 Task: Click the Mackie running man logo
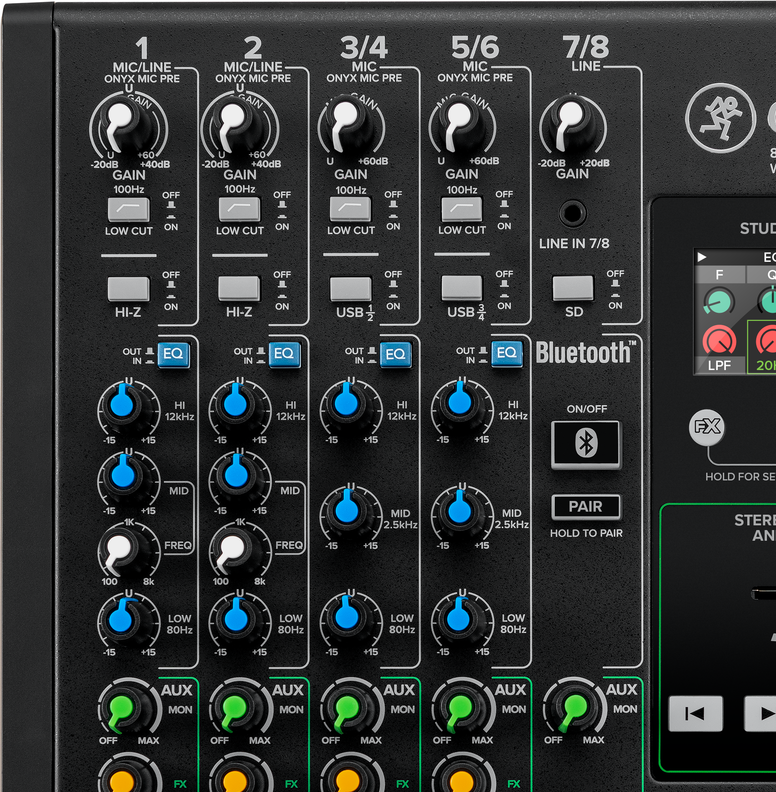coord(719,117)
